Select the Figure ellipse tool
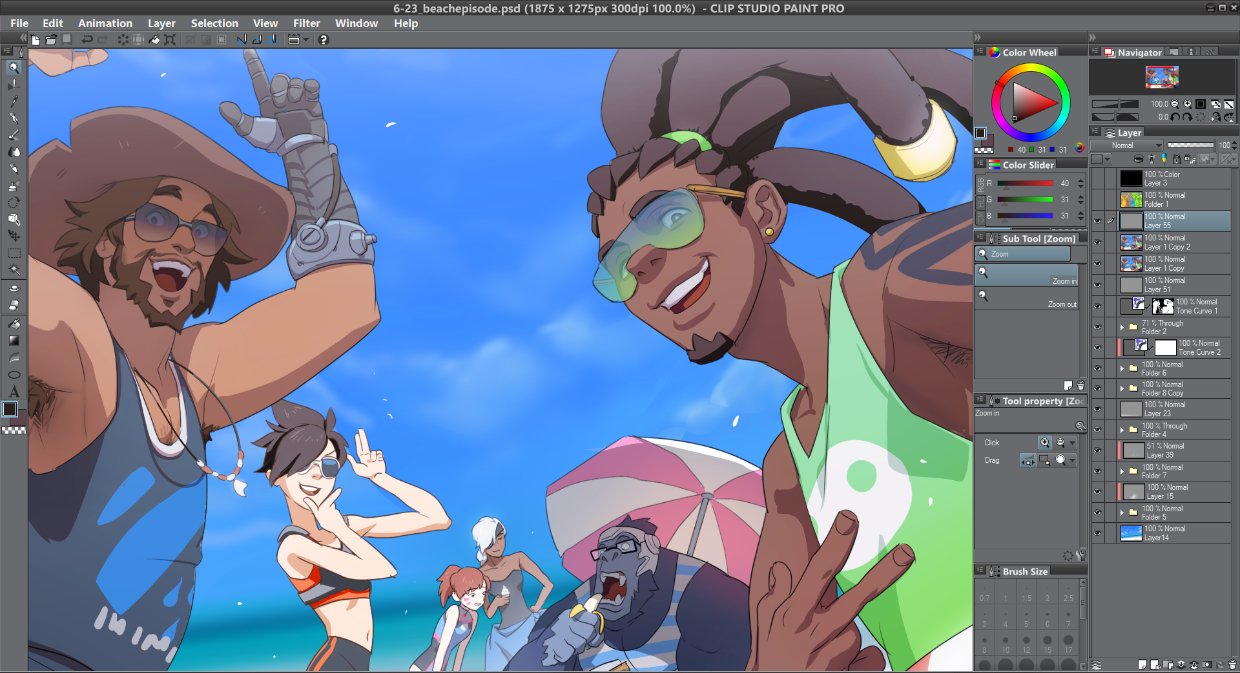This screenshot has height=673, width=1240. pos(14,374)
